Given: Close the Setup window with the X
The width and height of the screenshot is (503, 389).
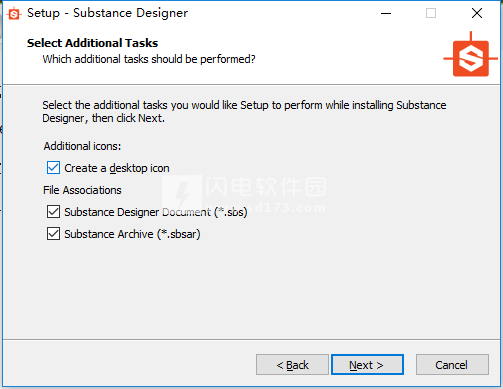Looking at the screenshot, I should [477, 13].
